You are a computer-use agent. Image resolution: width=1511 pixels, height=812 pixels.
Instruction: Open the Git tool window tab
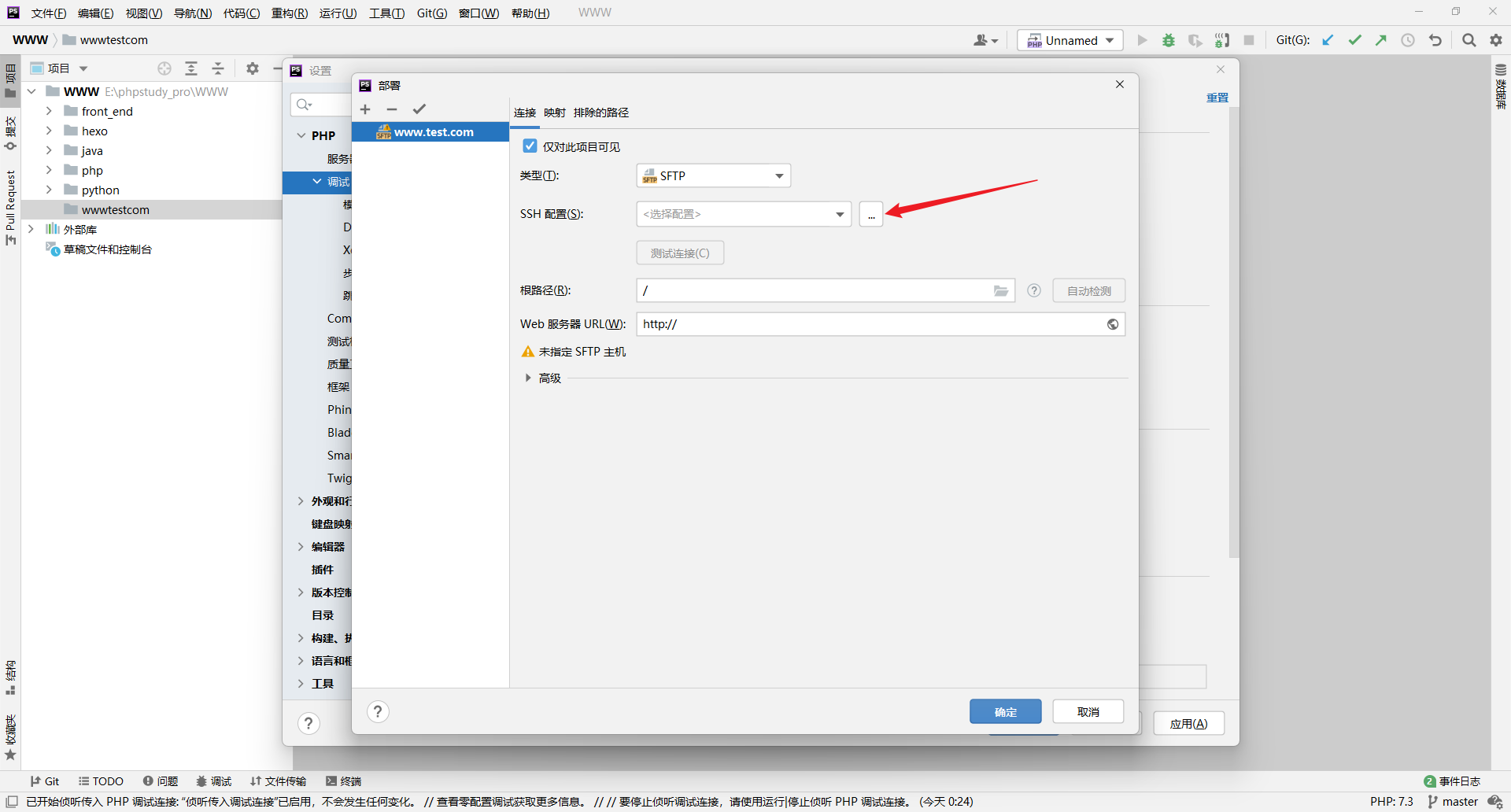(x=45, y=781)
